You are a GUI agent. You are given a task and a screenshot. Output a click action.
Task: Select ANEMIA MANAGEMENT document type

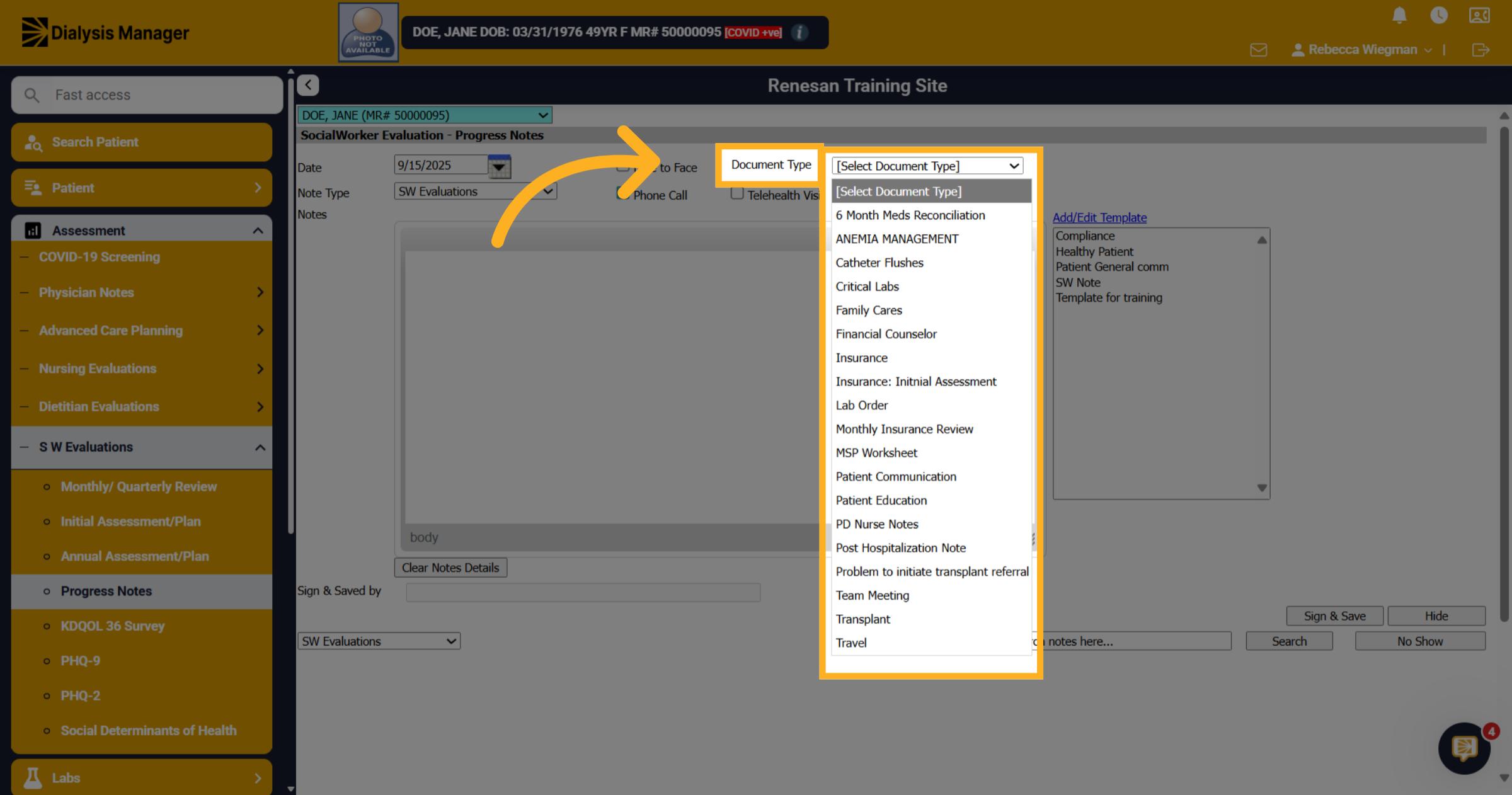931,239
